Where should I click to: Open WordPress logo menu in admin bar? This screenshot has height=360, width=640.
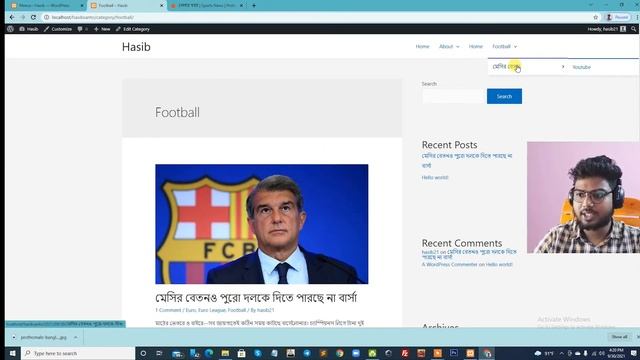11,29
